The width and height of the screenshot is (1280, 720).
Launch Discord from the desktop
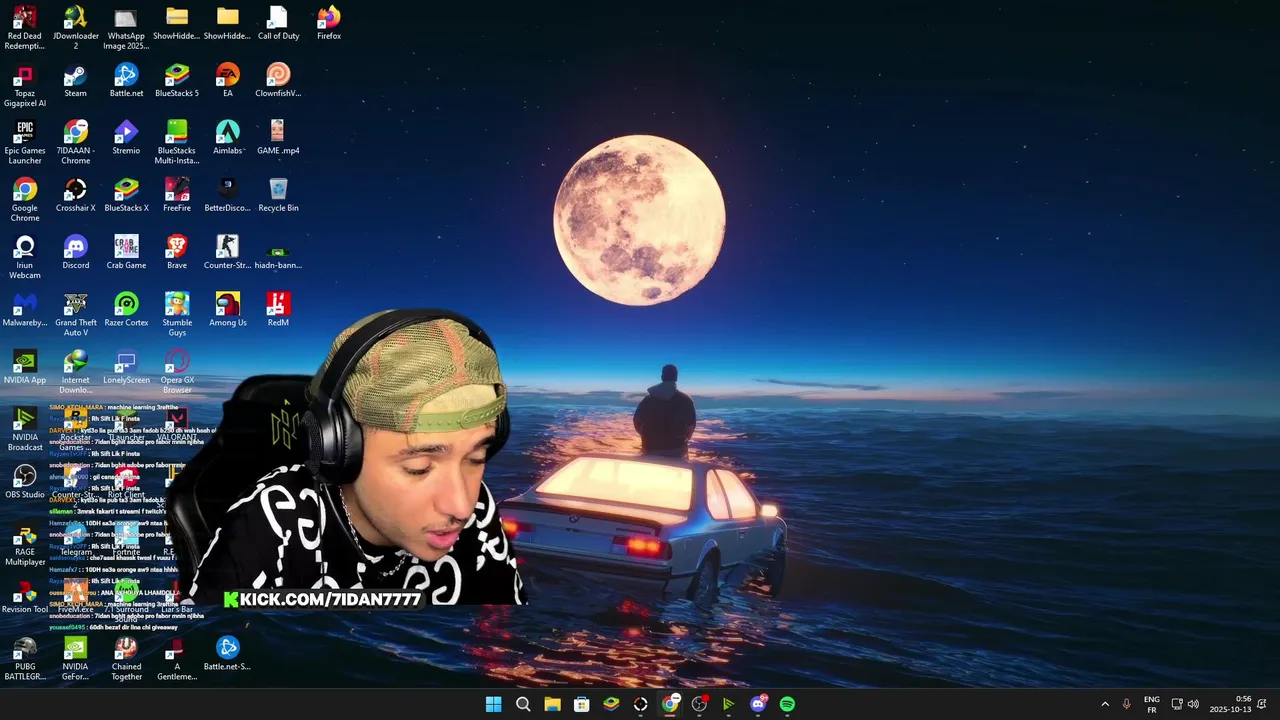(x=76, y=252)
